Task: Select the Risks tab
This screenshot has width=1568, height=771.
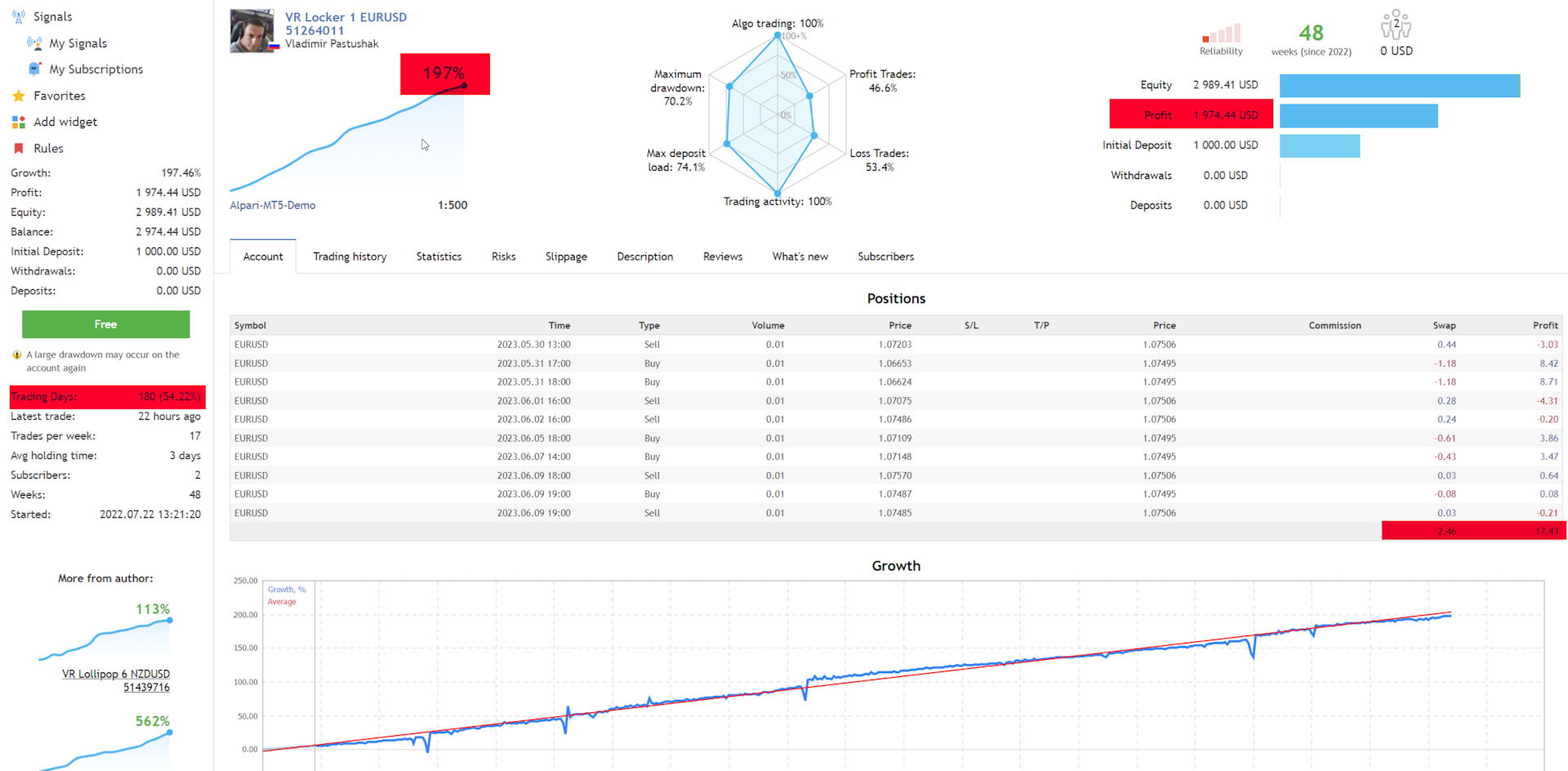Action: point(503,256)
